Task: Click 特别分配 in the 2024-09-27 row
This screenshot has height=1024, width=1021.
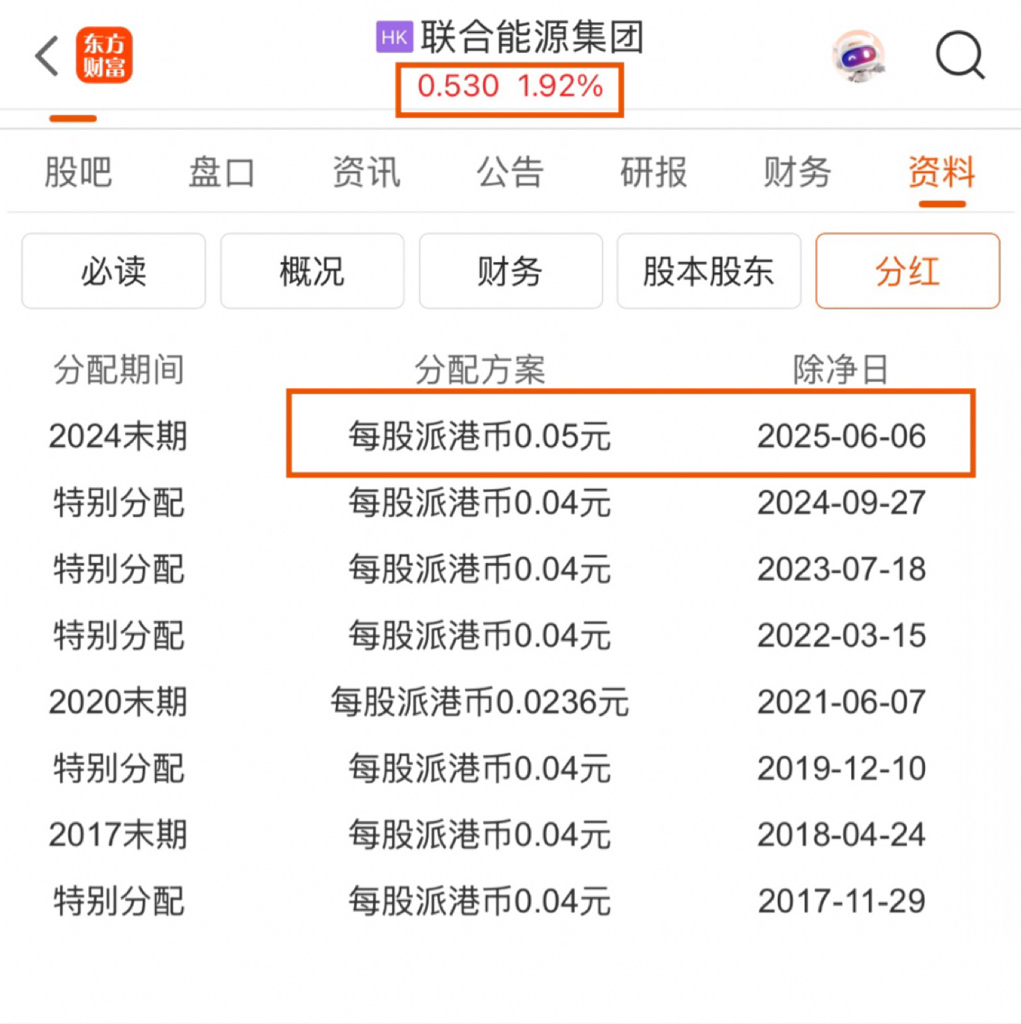Action: click(119, 502)
